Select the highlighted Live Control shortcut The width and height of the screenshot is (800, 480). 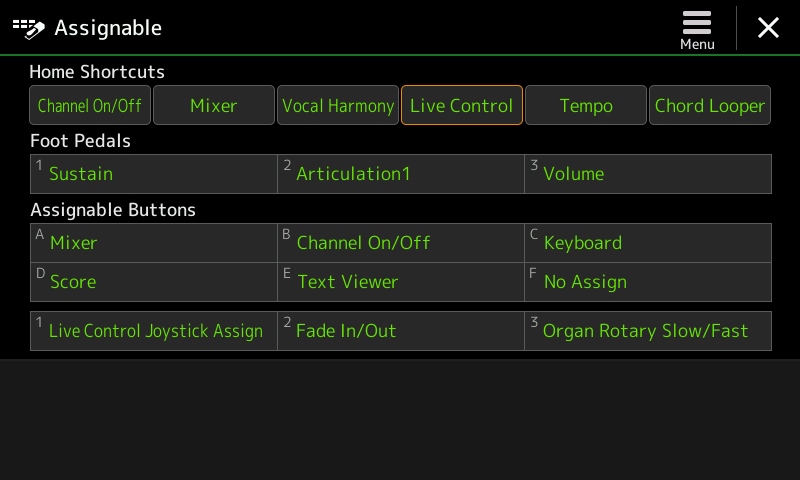tap(462, 105)
